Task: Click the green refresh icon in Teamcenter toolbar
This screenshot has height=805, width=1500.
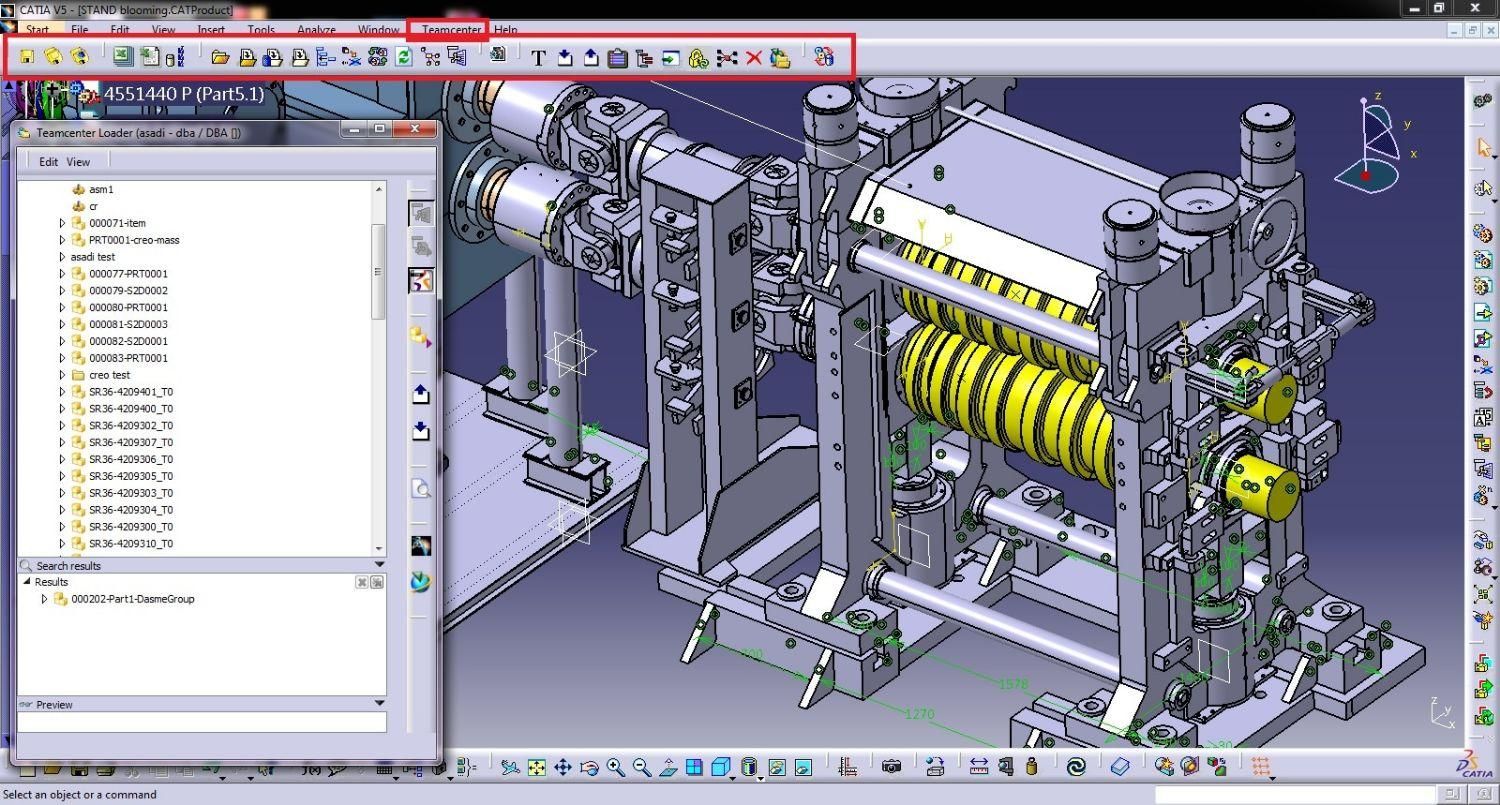Action: click(x=404, y=57)
